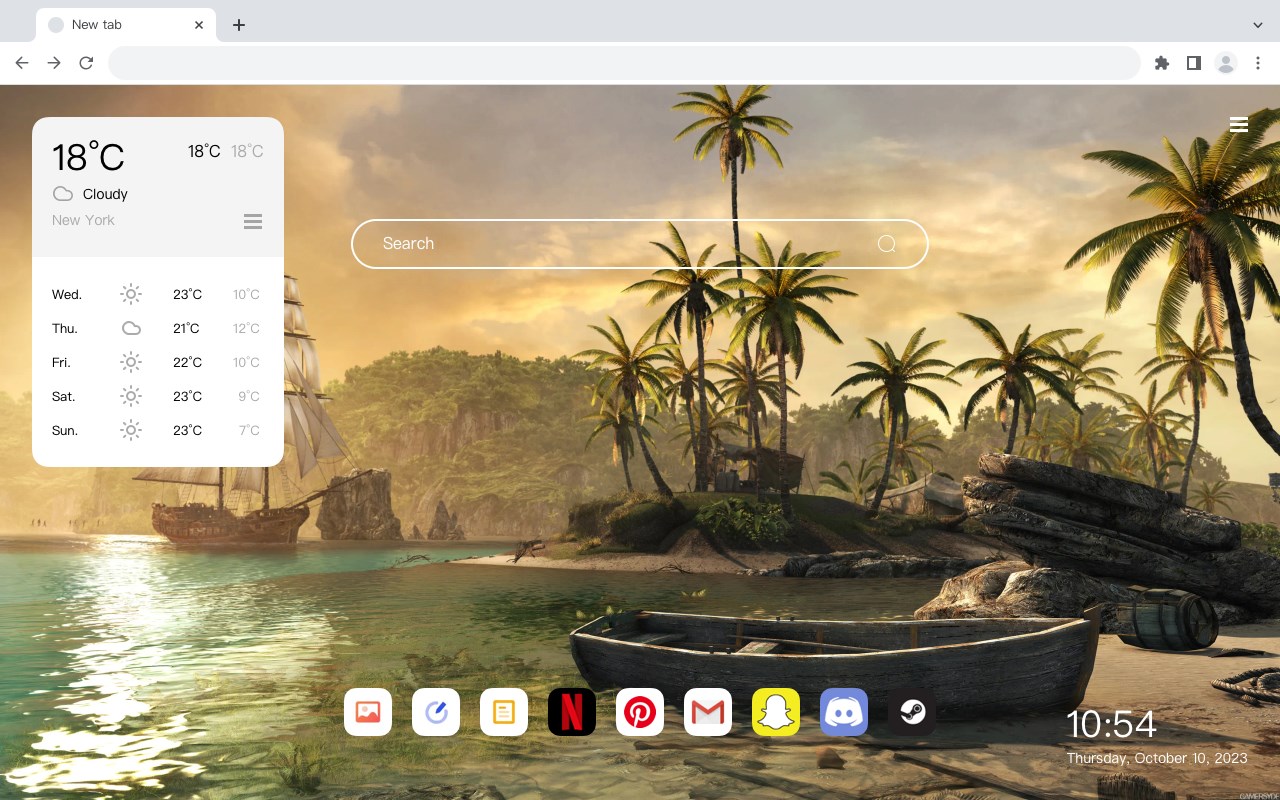Click the browser address bar
1280x800 pixels.
point(624,63)
